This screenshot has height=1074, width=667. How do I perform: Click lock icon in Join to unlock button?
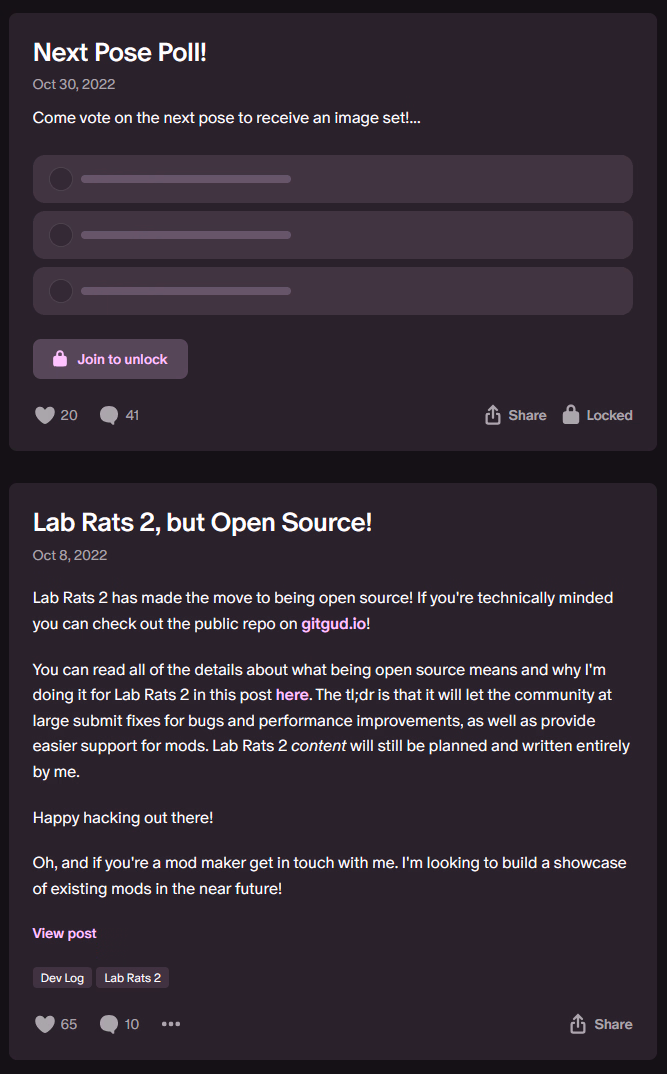pos(60,359)
